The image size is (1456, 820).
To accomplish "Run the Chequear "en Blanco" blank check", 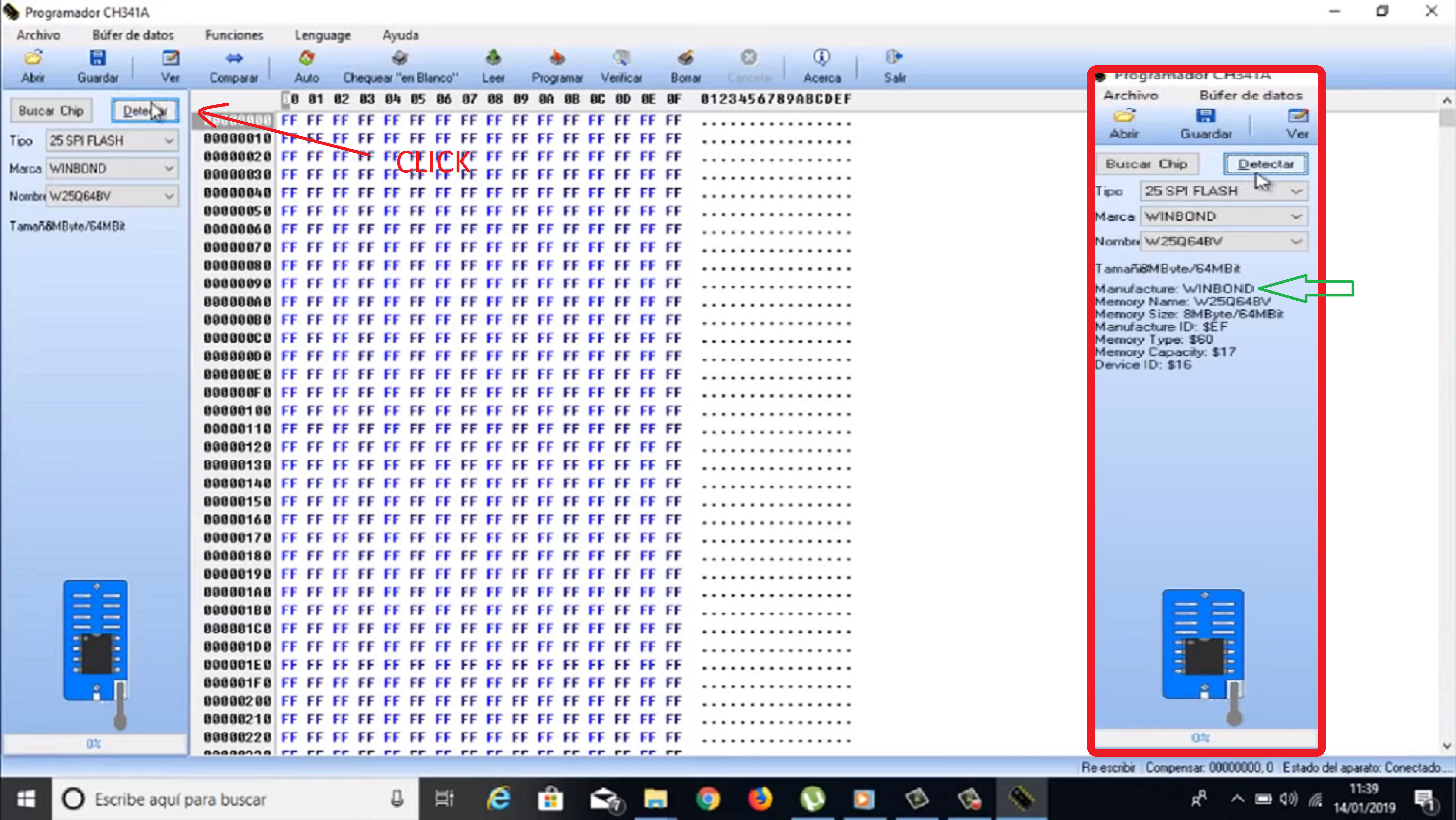I will [x=400, y=66].
